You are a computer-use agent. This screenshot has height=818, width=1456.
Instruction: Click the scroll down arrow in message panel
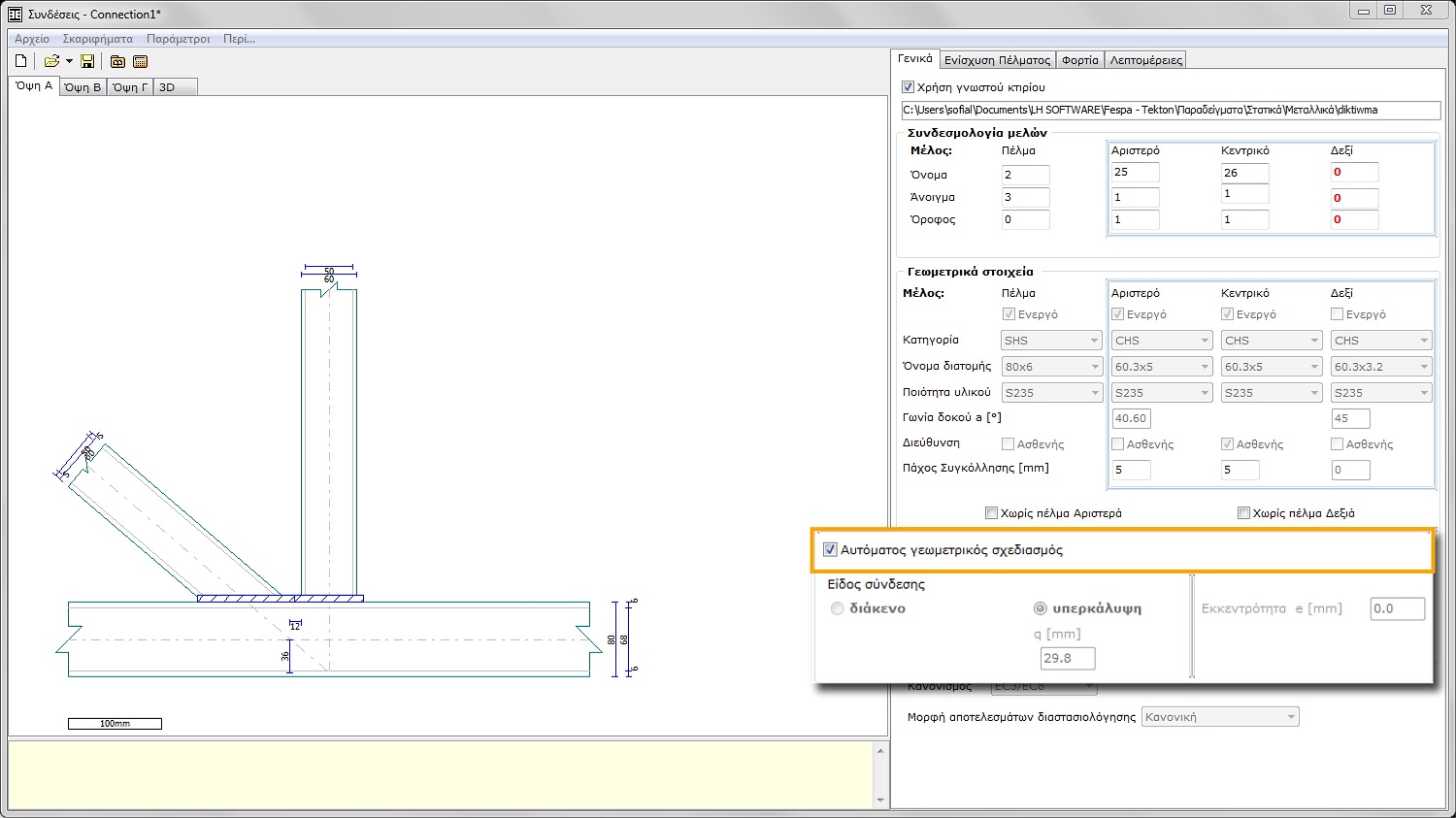pyautogui.click(x=880, y=801)
